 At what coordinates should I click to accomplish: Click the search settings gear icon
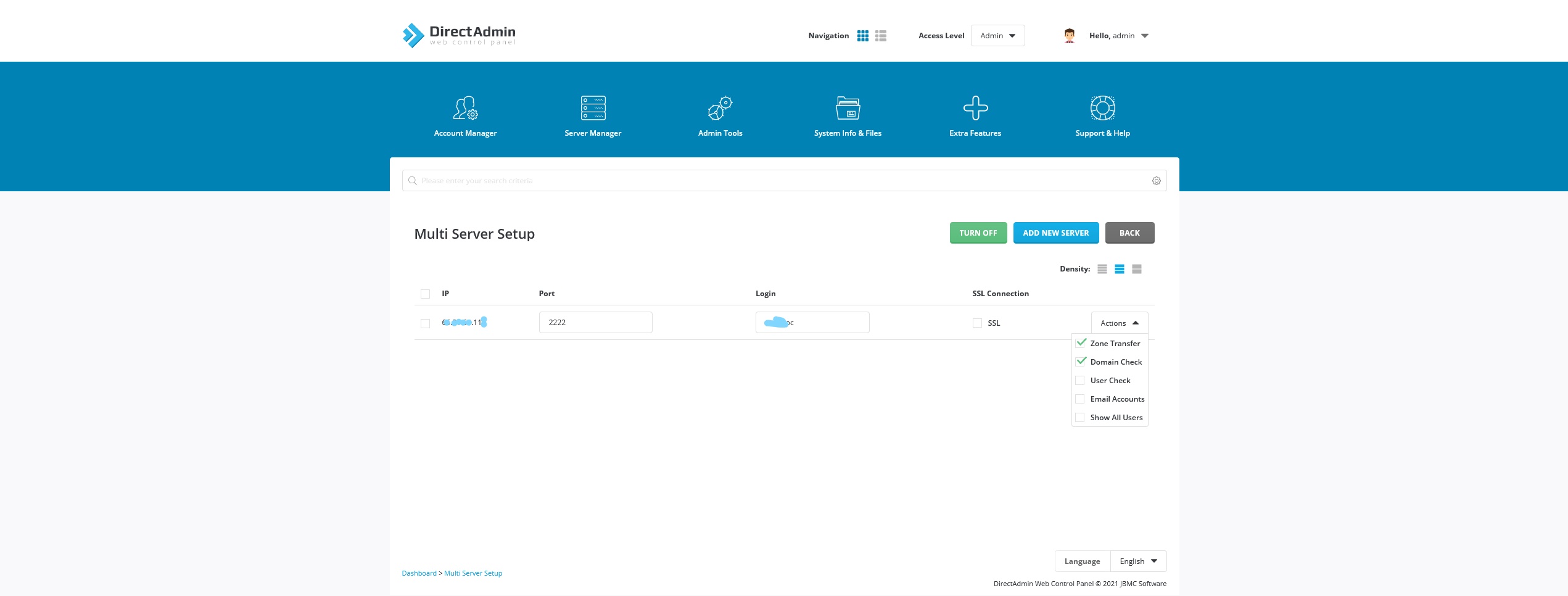click(x=1156, y=181)
